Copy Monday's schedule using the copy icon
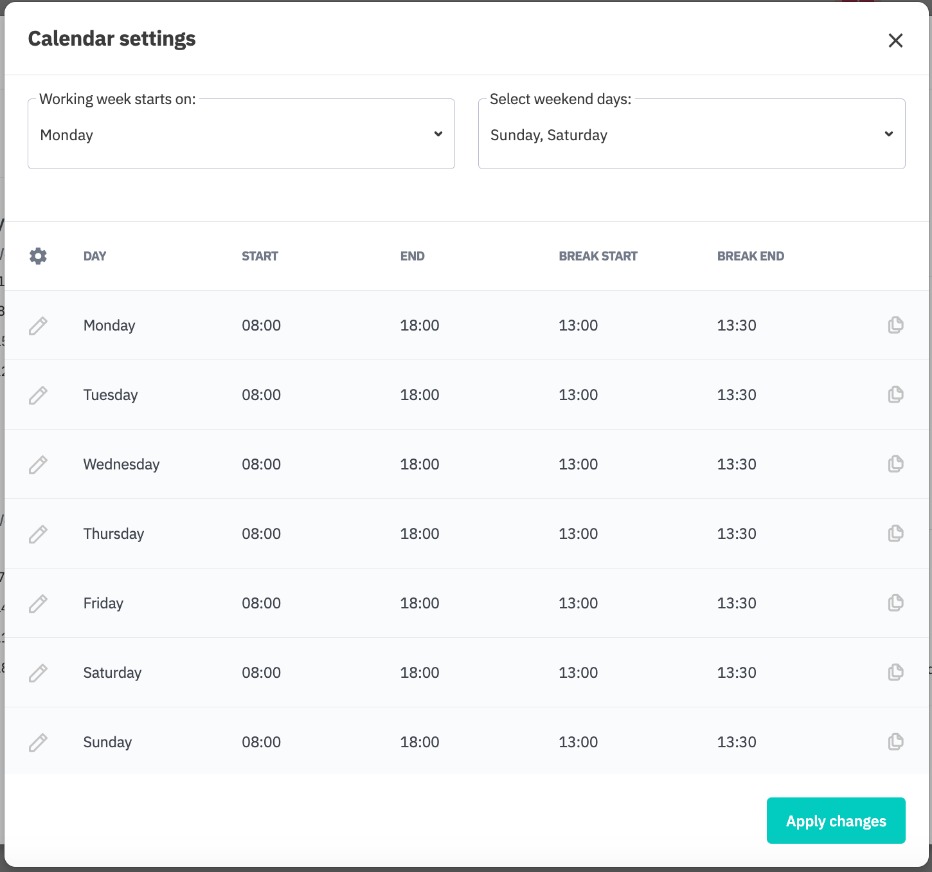Viewport: 932px width, 872px height. tap(896, 325)
